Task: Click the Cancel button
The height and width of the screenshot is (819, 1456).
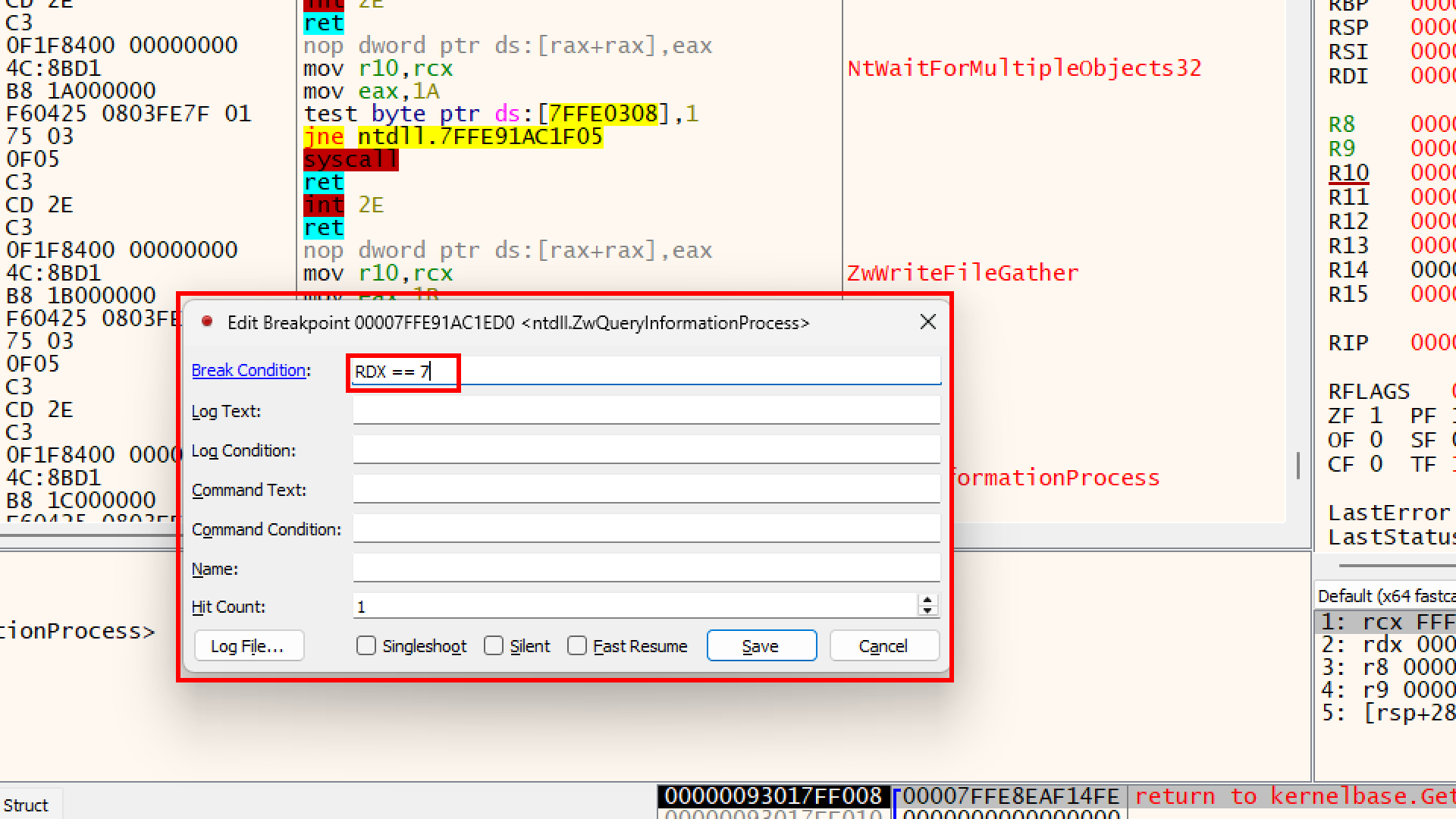Action: 883,646
